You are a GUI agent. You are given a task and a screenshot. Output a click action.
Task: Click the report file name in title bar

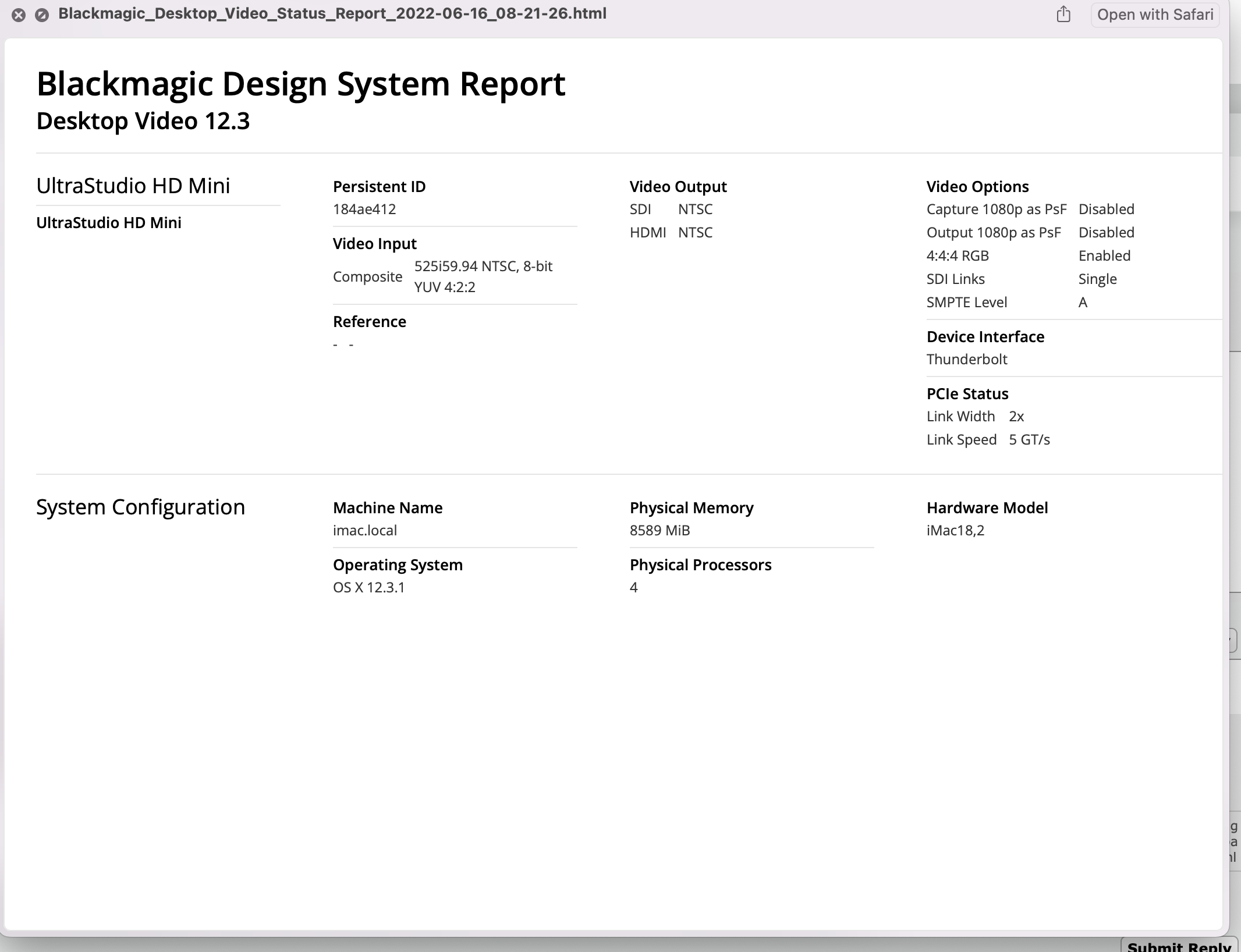(x=332, y=14)
